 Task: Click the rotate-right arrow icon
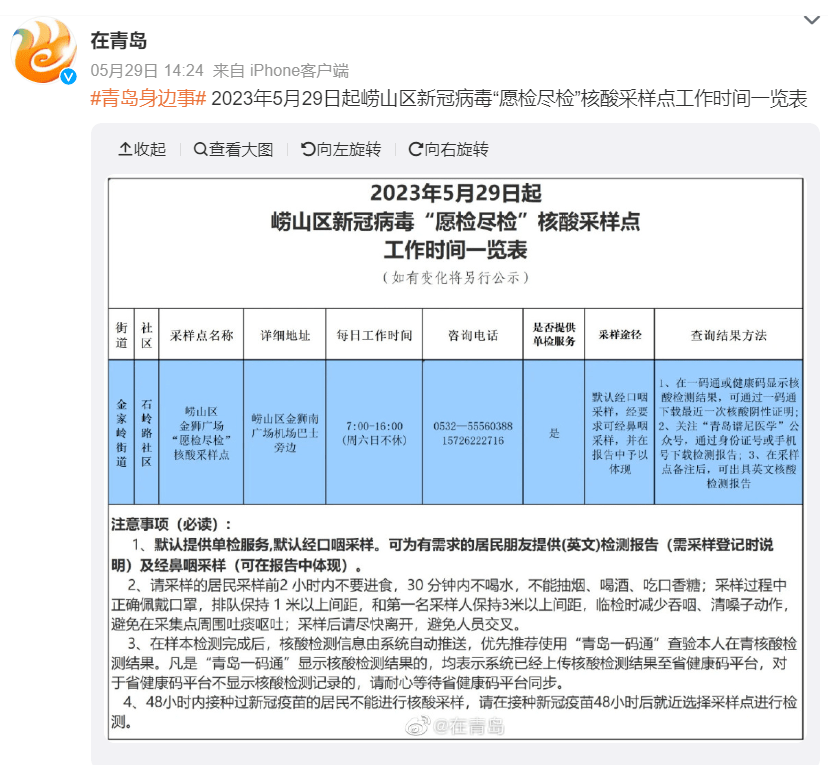pyautogui.click(x=415, y=150)
